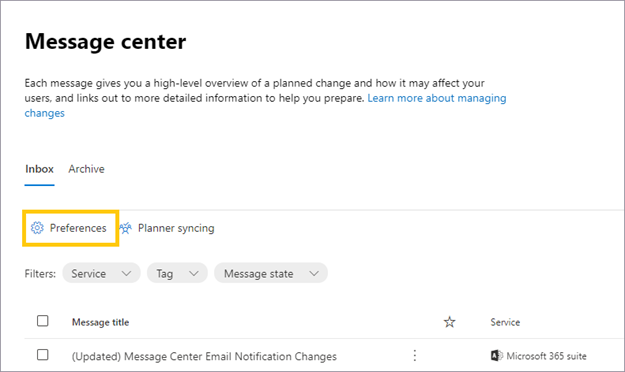The image size is (625, 372).
Task: Sort by the Service column header
Action: 505,322
